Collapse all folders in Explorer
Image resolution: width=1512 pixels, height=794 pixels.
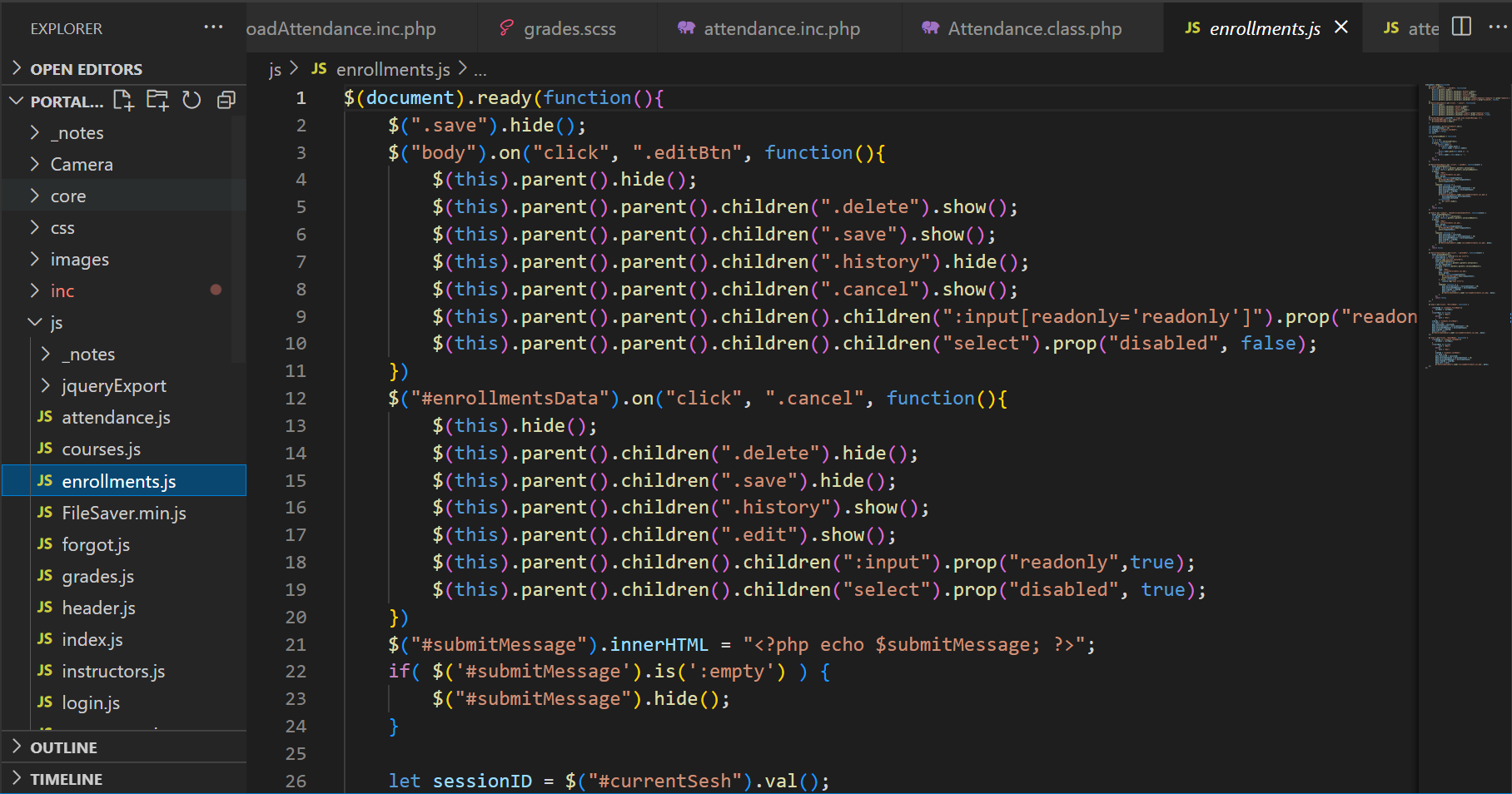pos(226,101)
